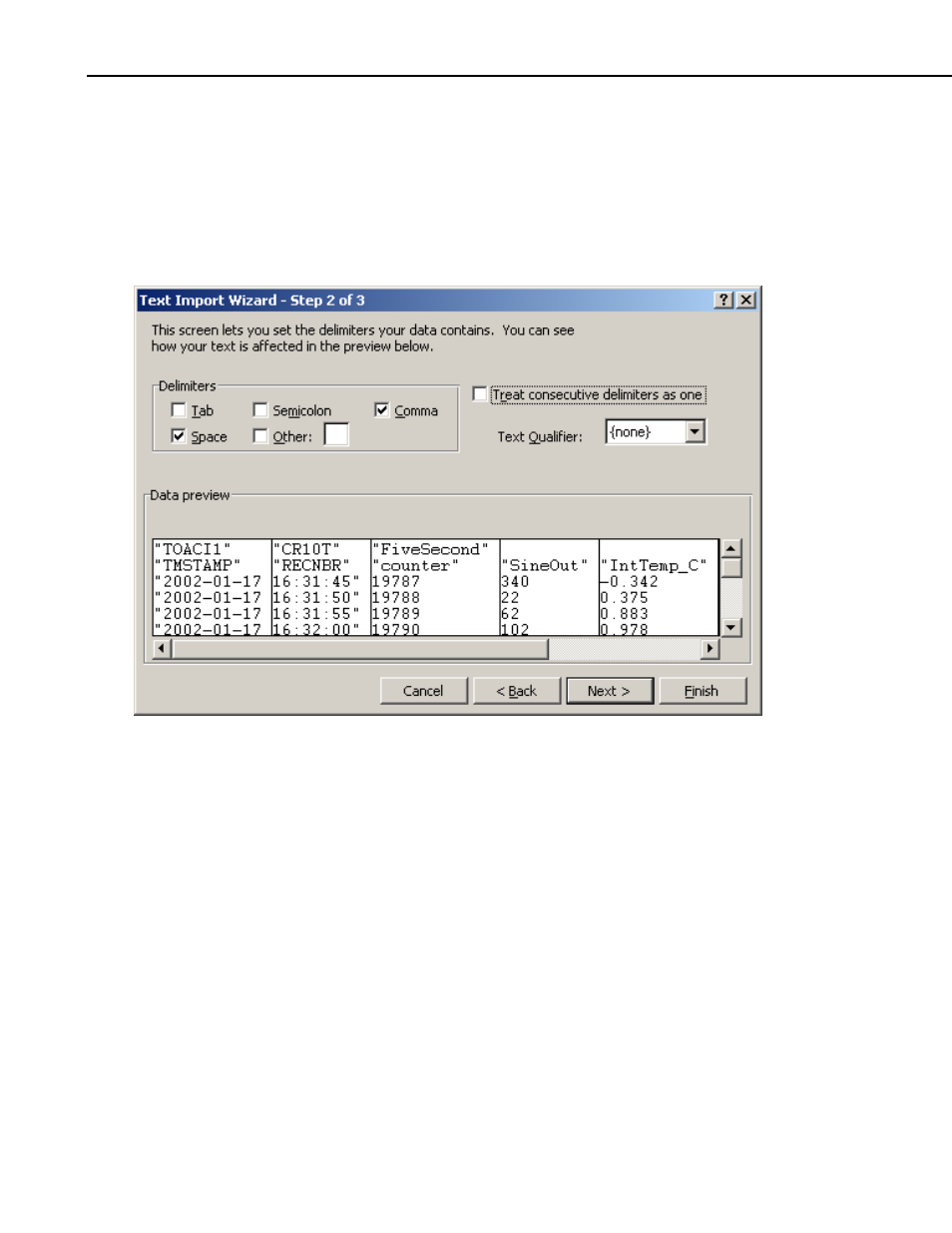952x1233 pixels.
Task: Click the -0.342 temperature value
Action: click(x=630, y=581)
